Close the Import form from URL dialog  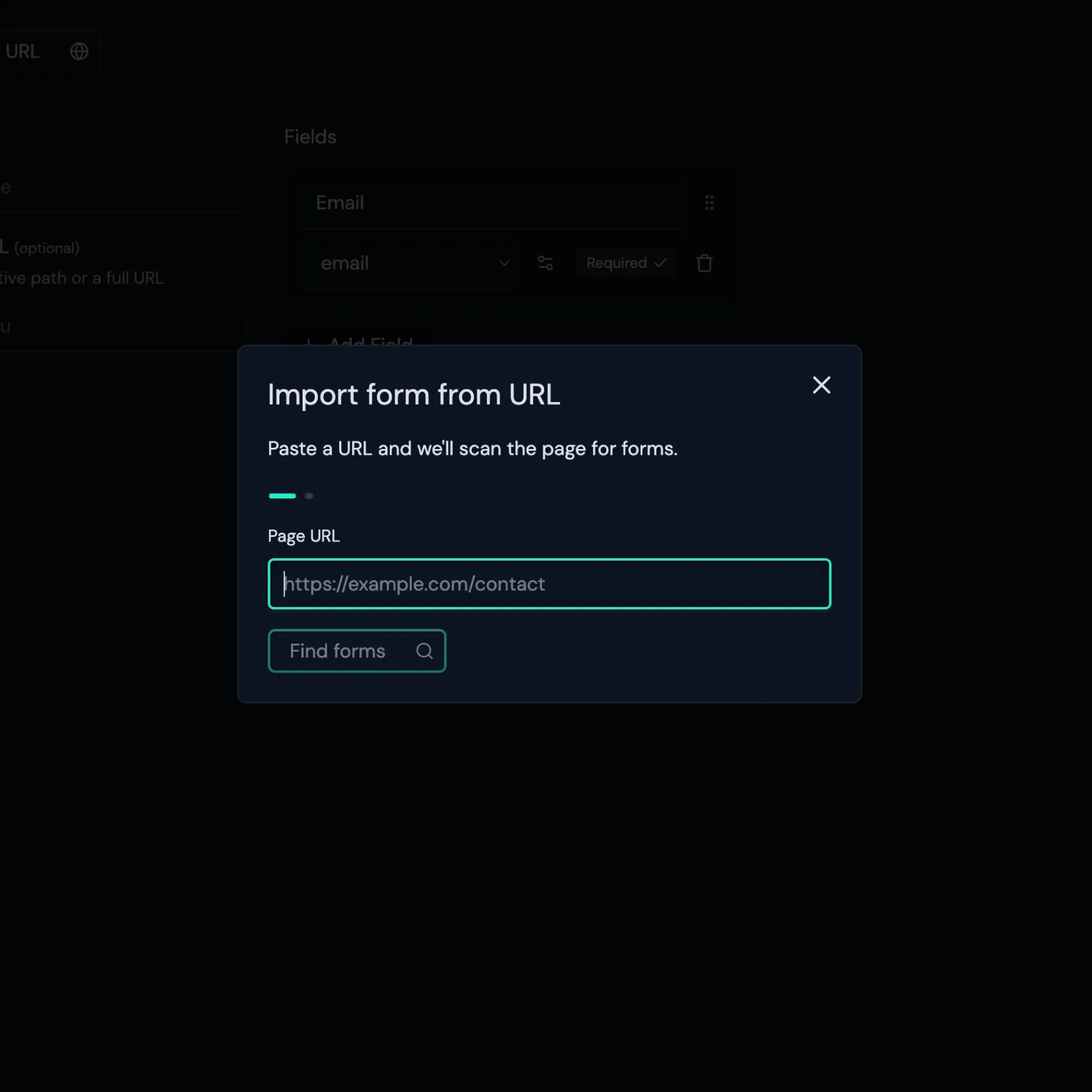pyautogui.click(x=821, y=385)
